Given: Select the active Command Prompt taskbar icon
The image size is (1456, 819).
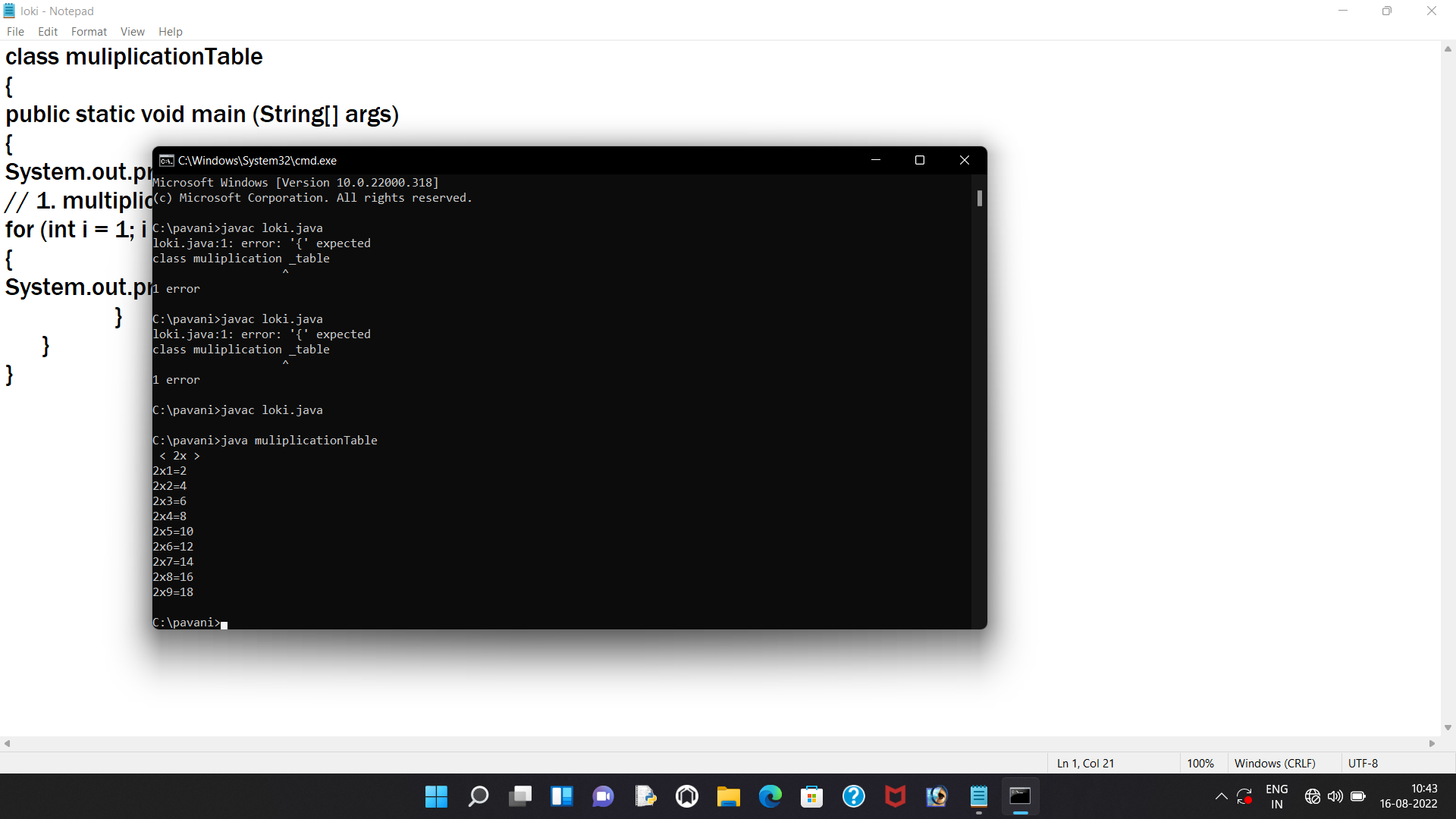Looking at the screenshot, I should pos(1021,796).
